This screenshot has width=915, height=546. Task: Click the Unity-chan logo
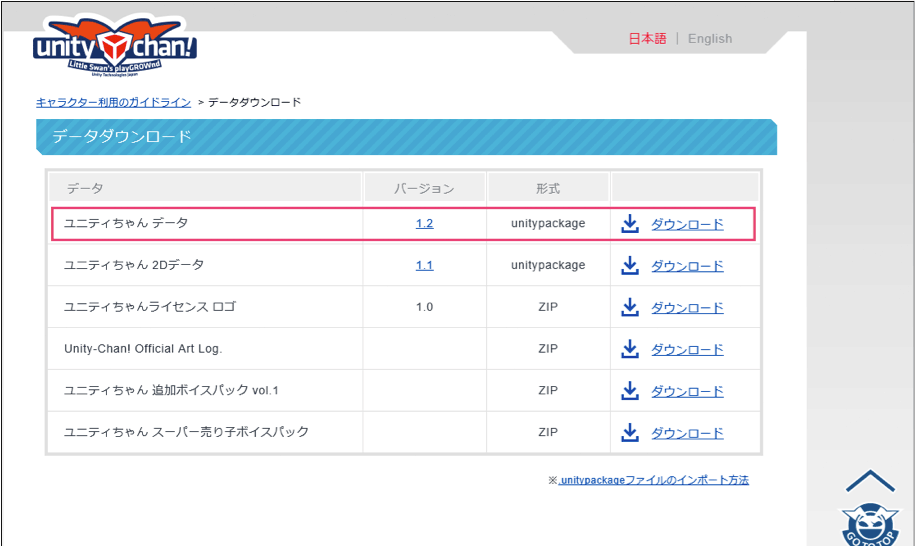coord(115,47)
